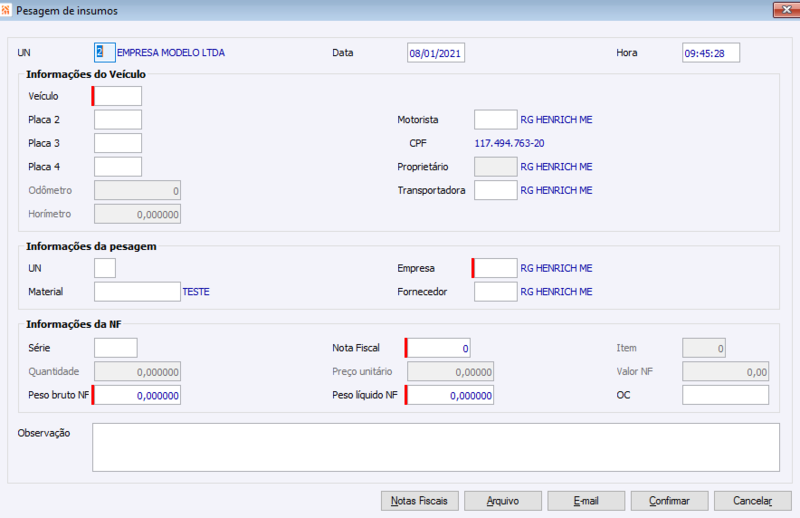
Task: Select the Empresa code field
Action: tap(495, 268)
